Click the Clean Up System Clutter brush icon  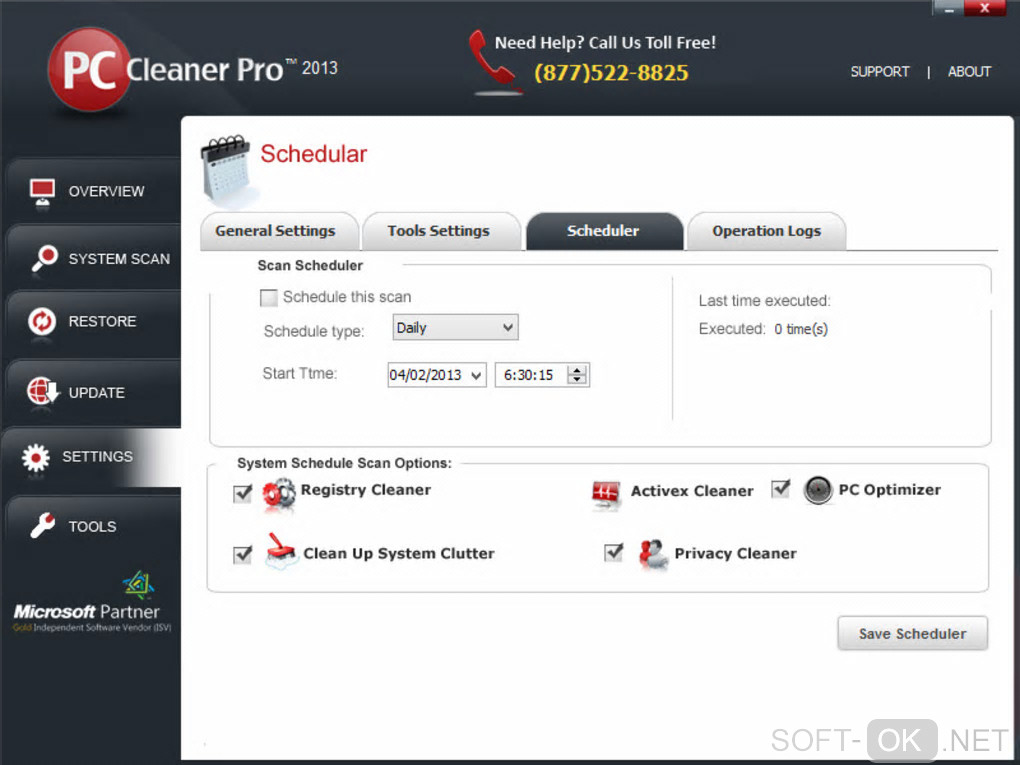click(x=282, y=551)
